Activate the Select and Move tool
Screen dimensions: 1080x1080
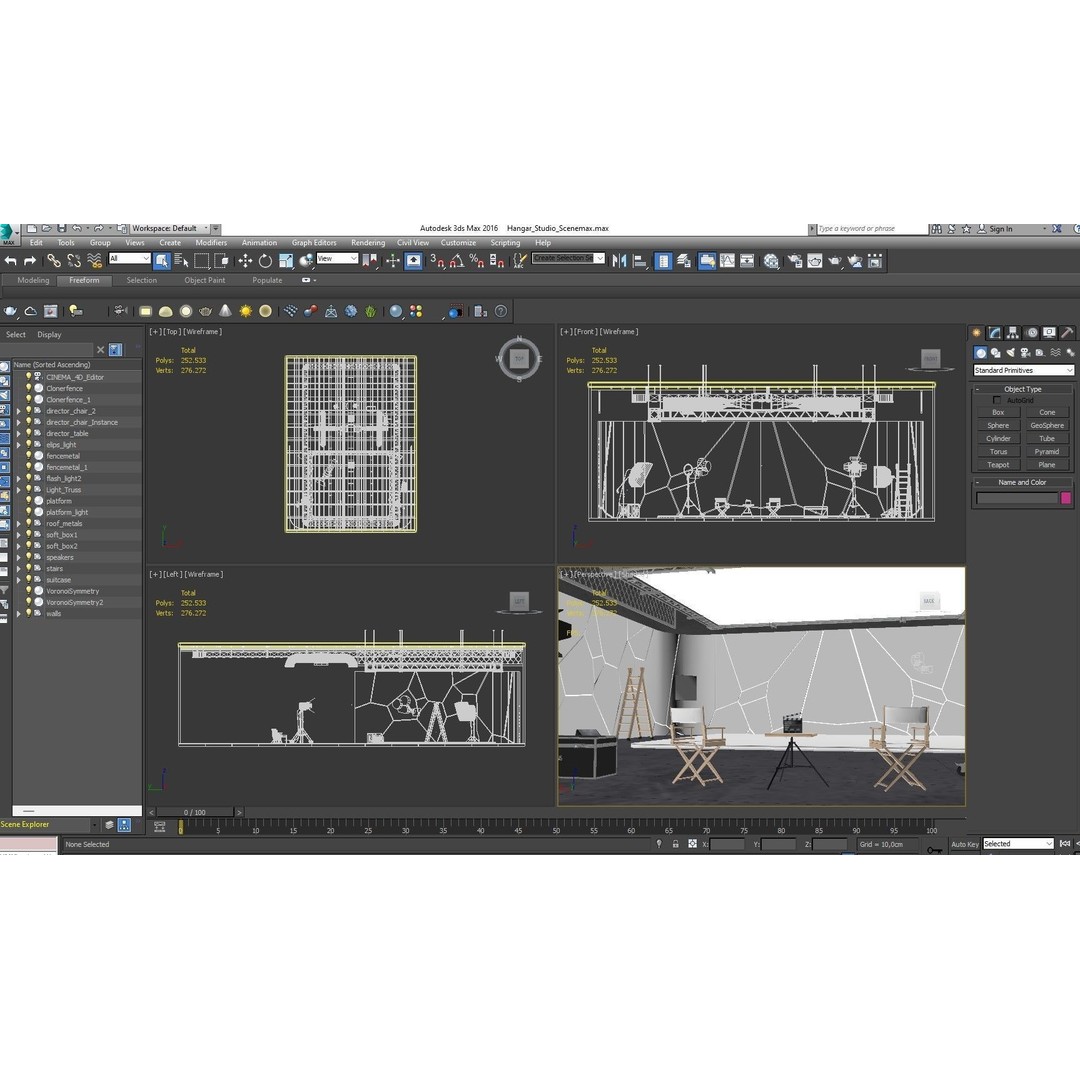click(x=245, y=261)
